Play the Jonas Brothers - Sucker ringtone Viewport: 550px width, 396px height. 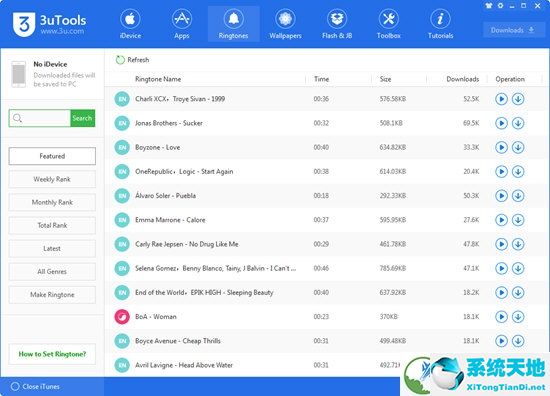(502, 123)
